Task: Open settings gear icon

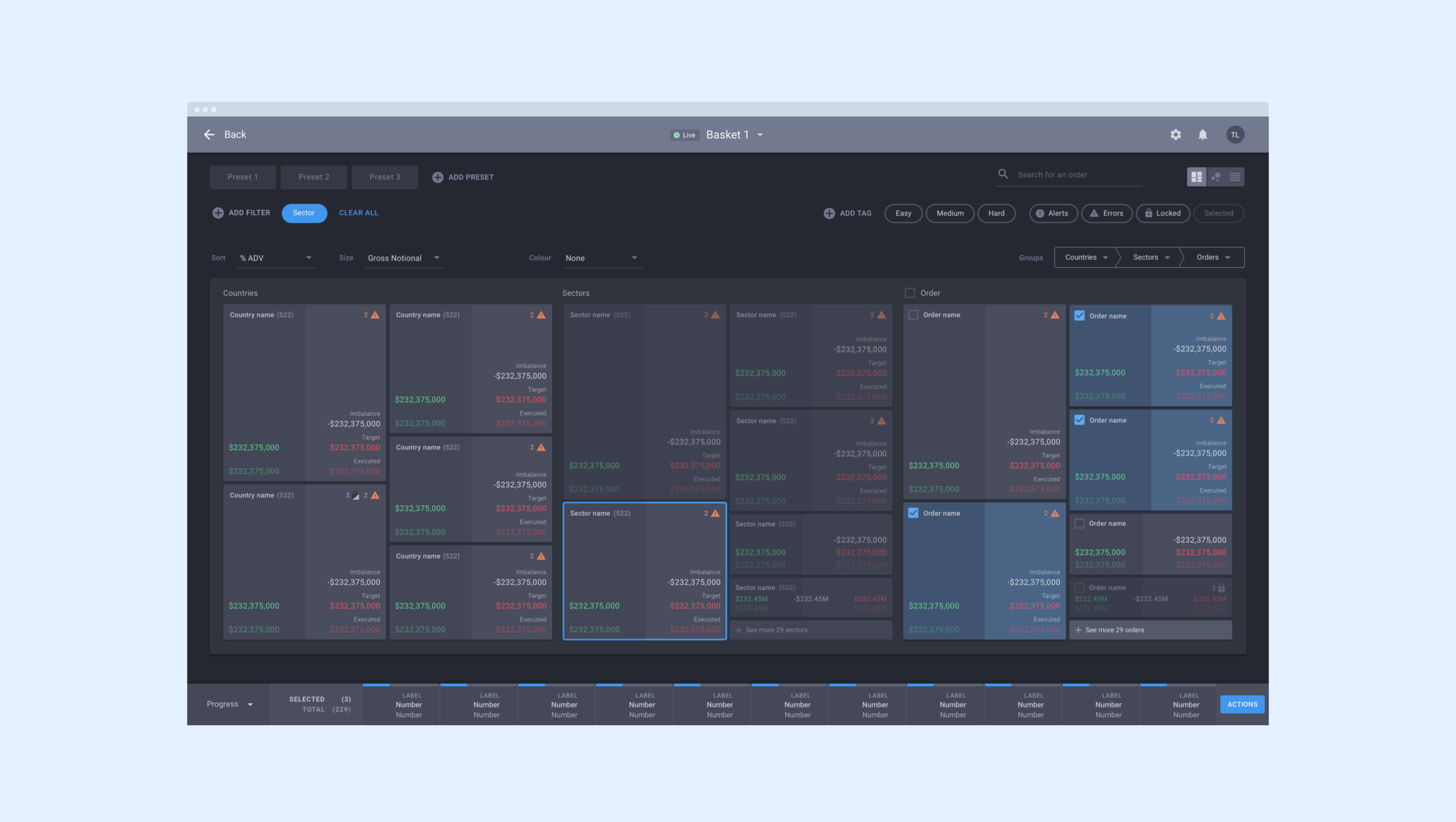Action: point(1175,135)
